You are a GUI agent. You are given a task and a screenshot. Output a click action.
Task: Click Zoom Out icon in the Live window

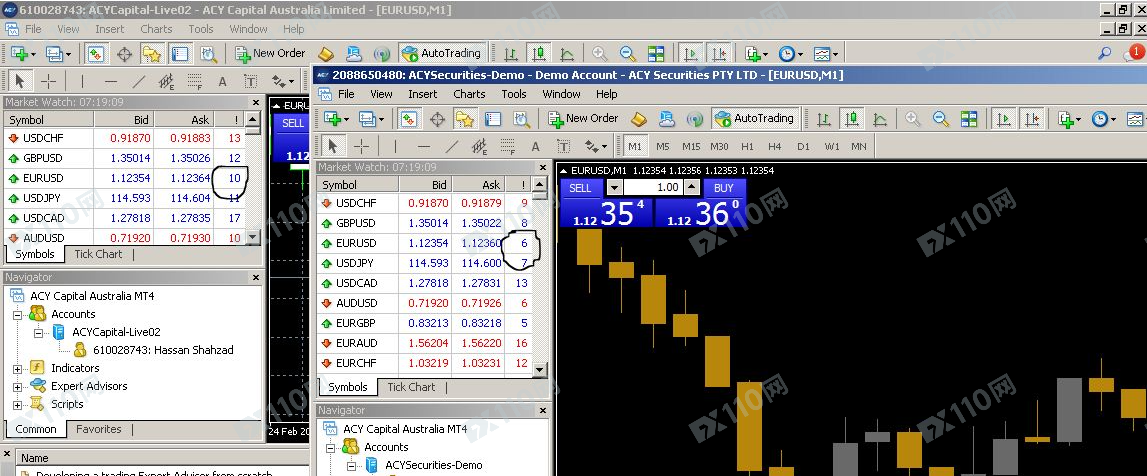pos(627,53)
